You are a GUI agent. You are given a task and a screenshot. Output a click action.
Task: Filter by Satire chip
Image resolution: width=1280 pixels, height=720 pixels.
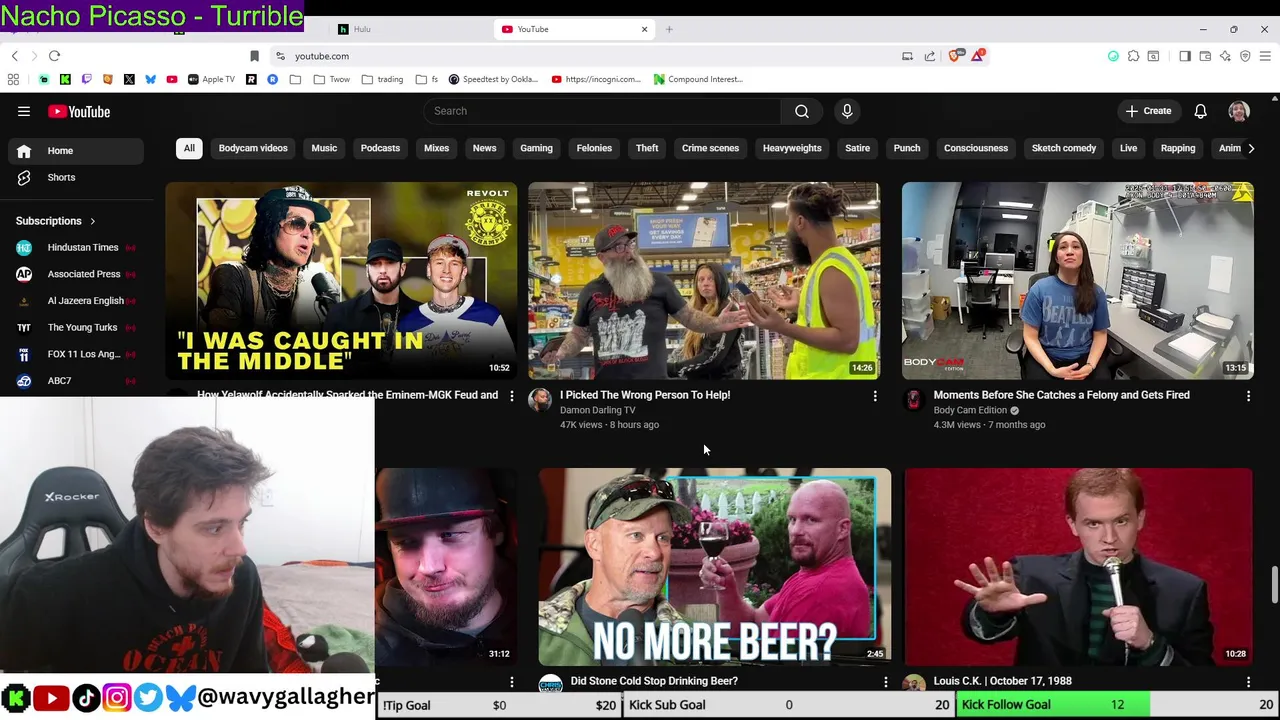point(857,148)
